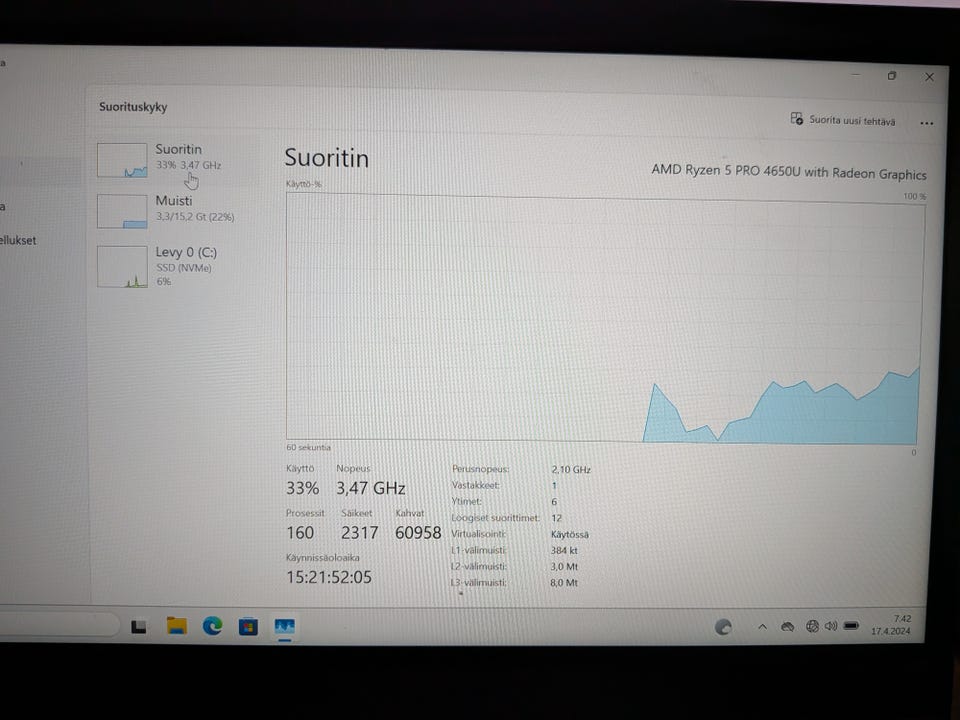Open Microsoft Edge from the taskbar
Screen dimensions: 960x720
(x=212, y=626)
